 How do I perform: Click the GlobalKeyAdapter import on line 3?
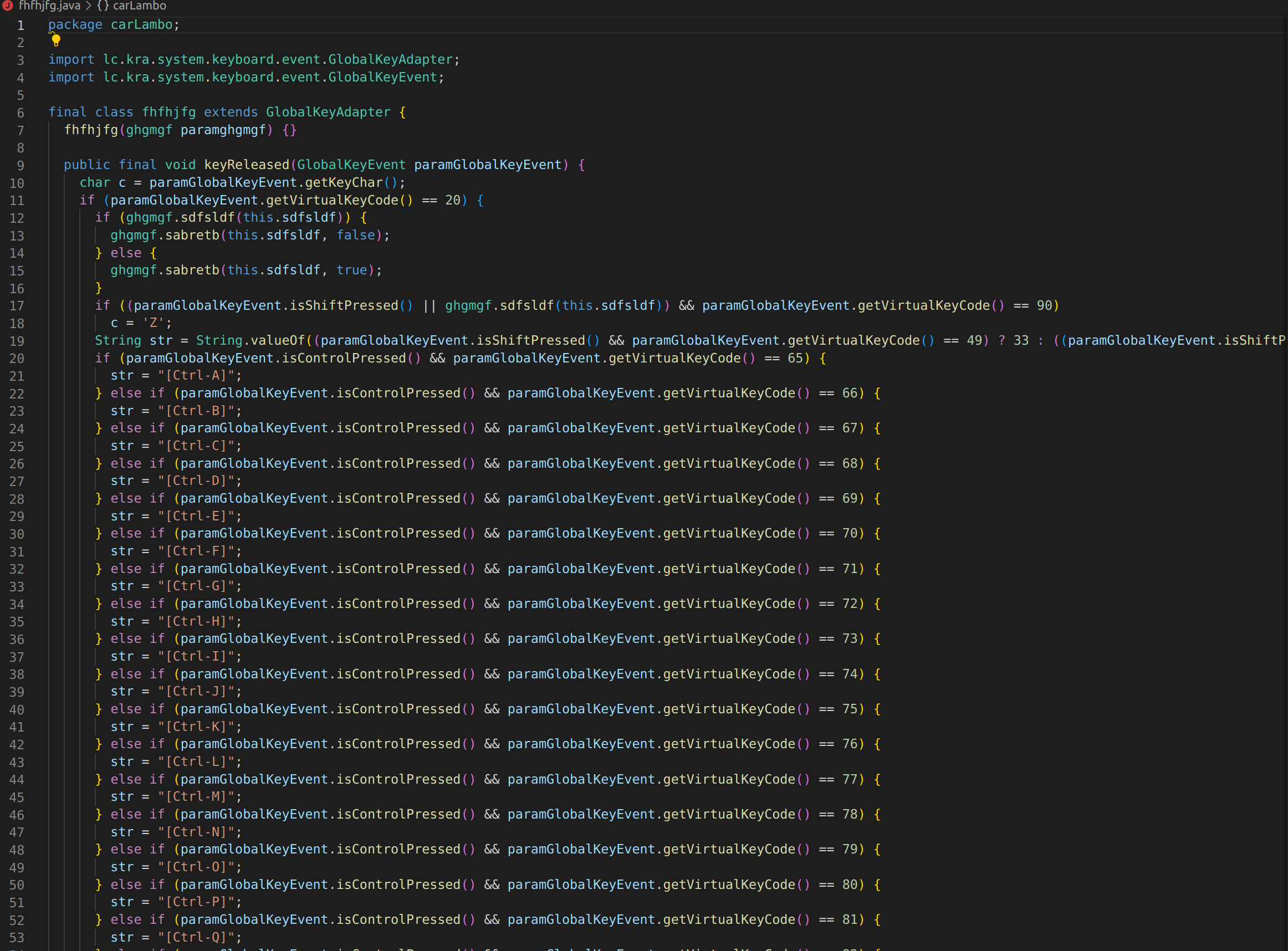click(390, 60)
